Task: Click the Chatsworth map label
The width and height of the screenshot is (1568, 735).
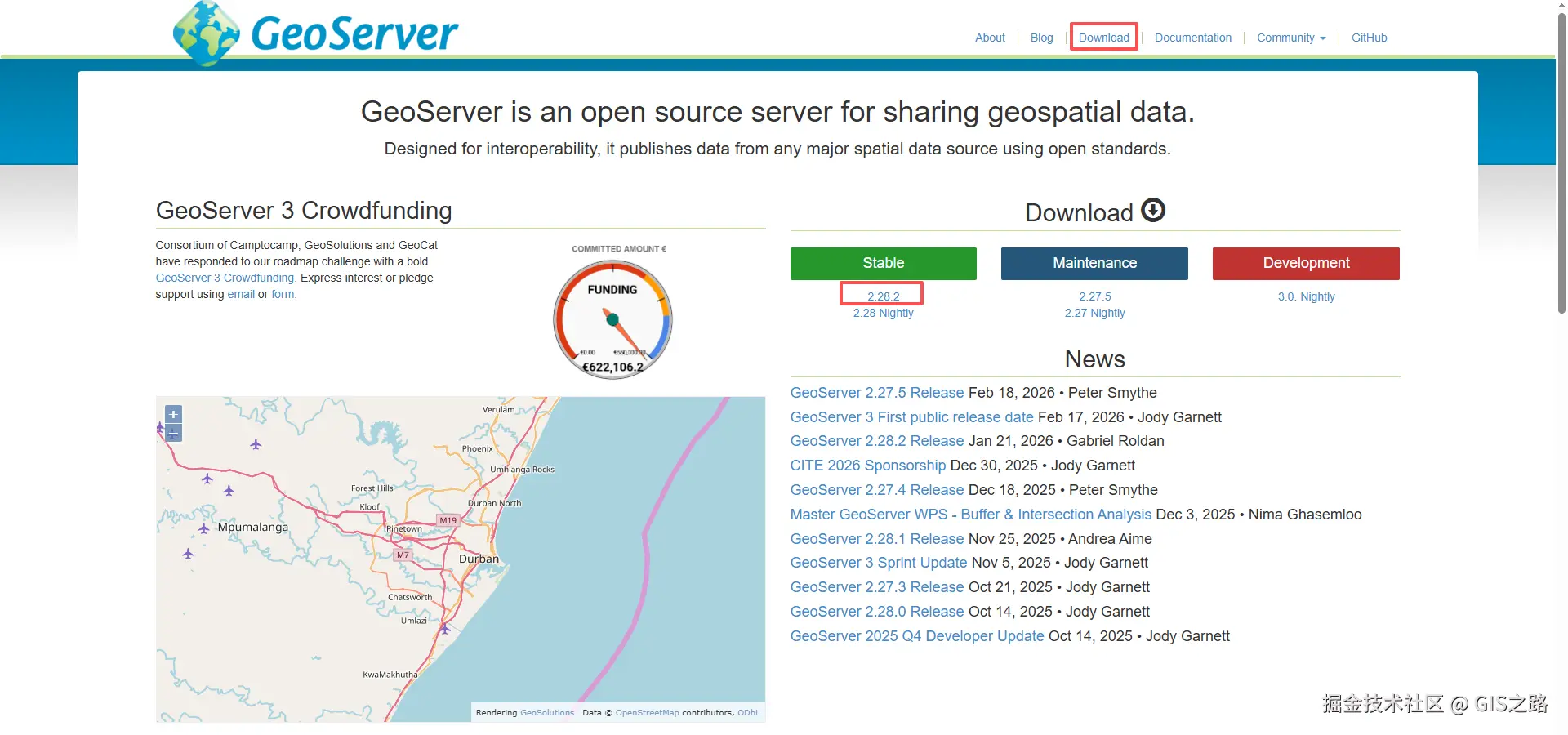Action: point(410,597)
